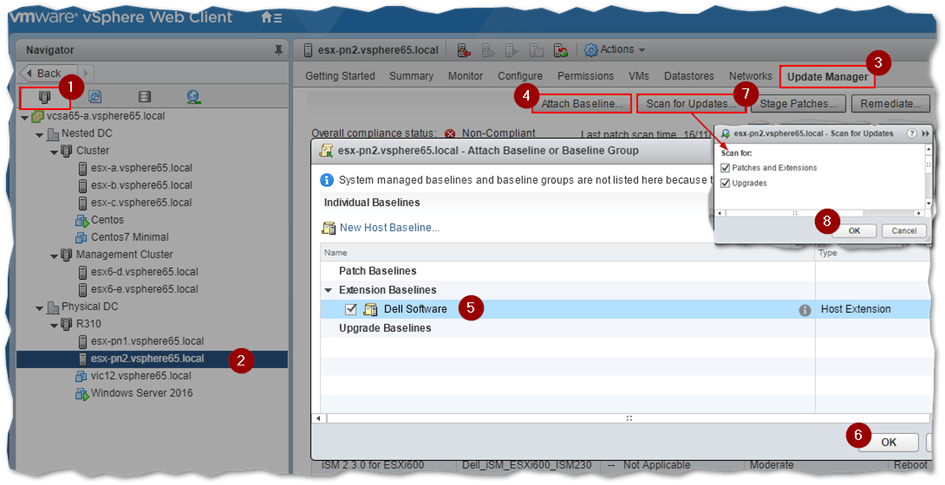Open the Actions dropdown arrow
The height and width of the screenshot is (485, 945).
click(x=642, y=50)
